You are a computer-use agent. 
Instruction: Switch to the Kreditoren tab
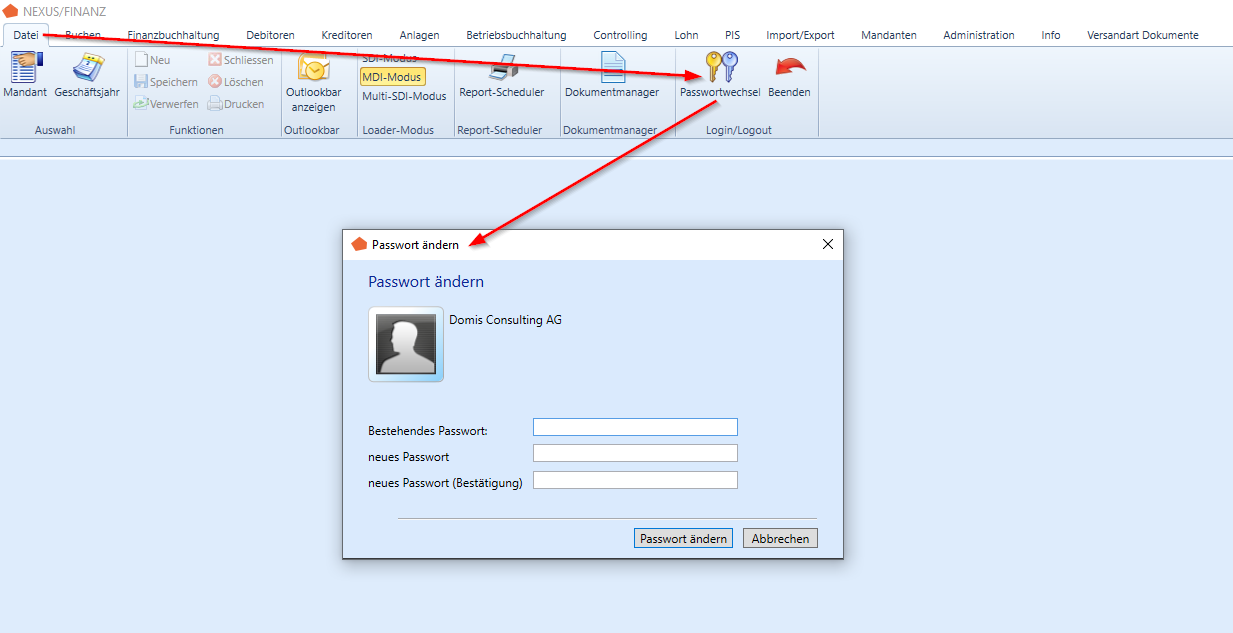(347, 35)
